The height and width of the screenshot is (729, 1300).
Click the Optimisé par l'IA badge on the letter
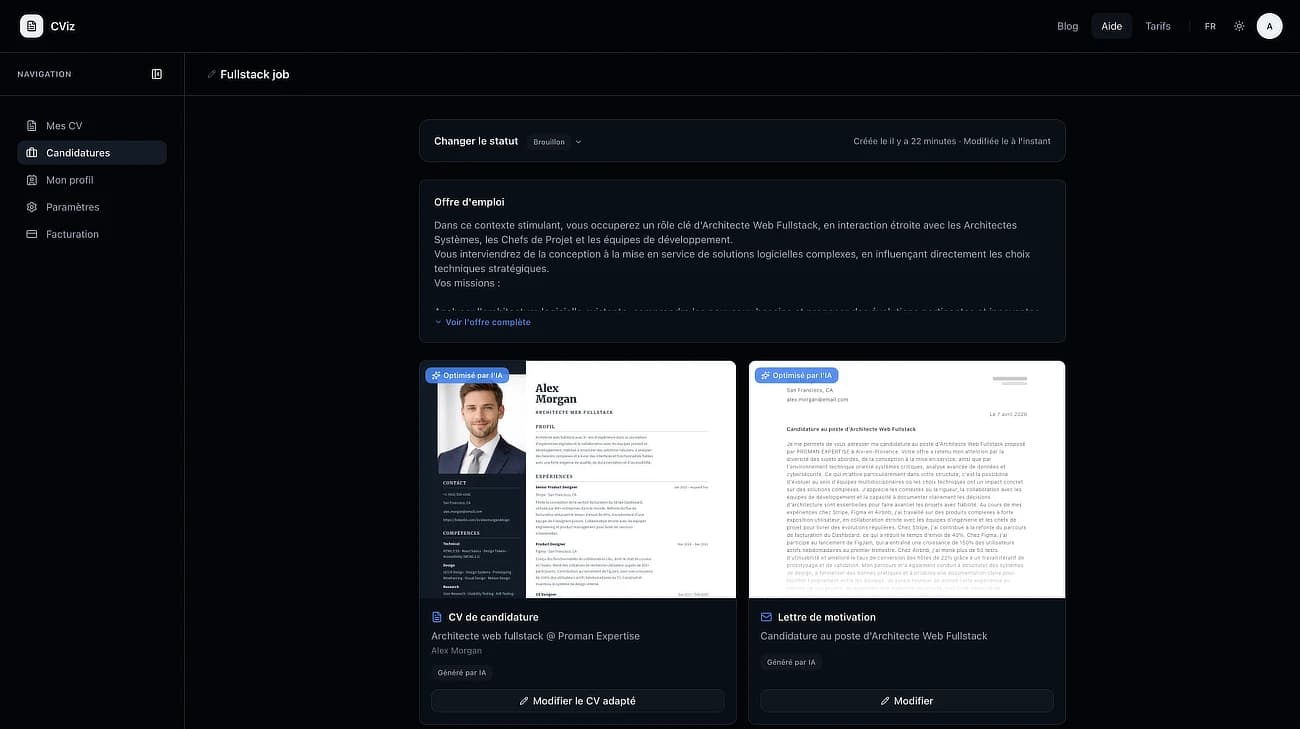point(796,376)
